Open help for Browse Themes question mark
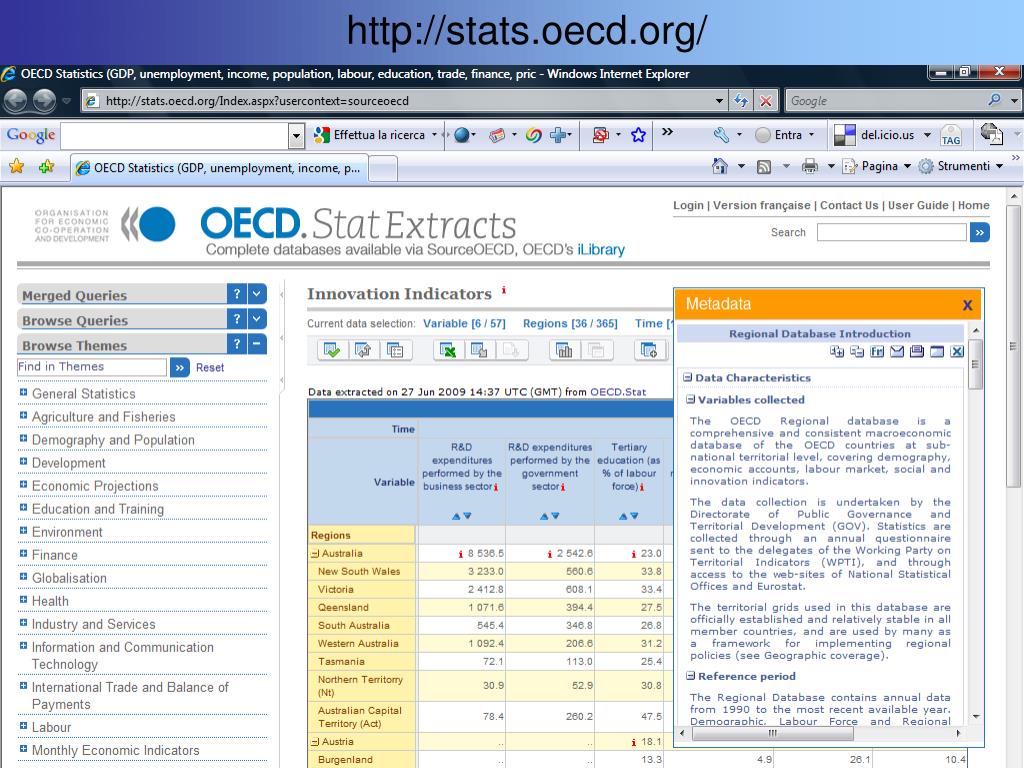Screen dimensions: 1024x768 click(237, 344)
